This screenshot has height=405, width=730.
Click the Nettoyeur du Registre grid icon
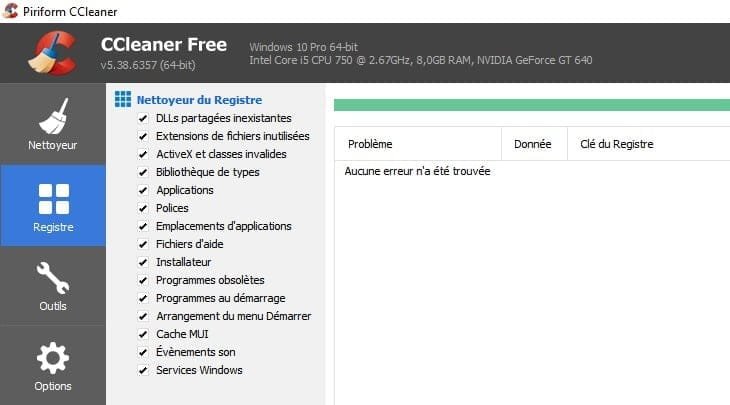[123, 100]
